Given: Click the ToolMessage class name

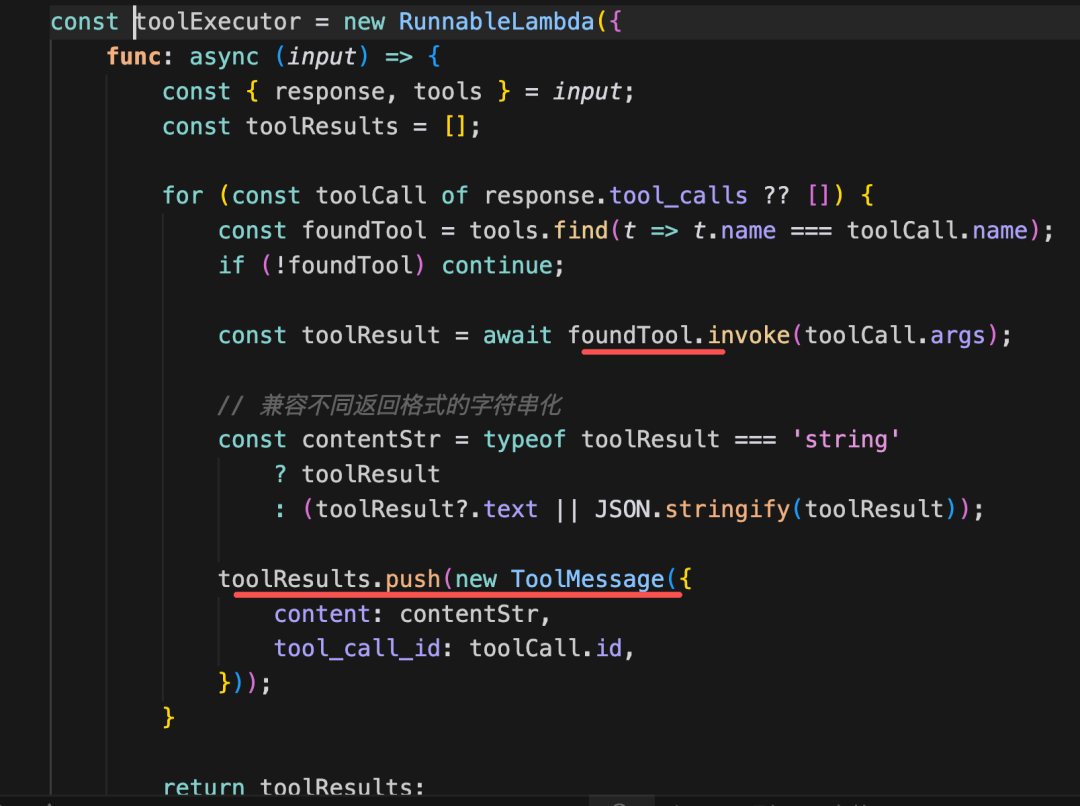Looking at the screenshot, I should (588, 579).
